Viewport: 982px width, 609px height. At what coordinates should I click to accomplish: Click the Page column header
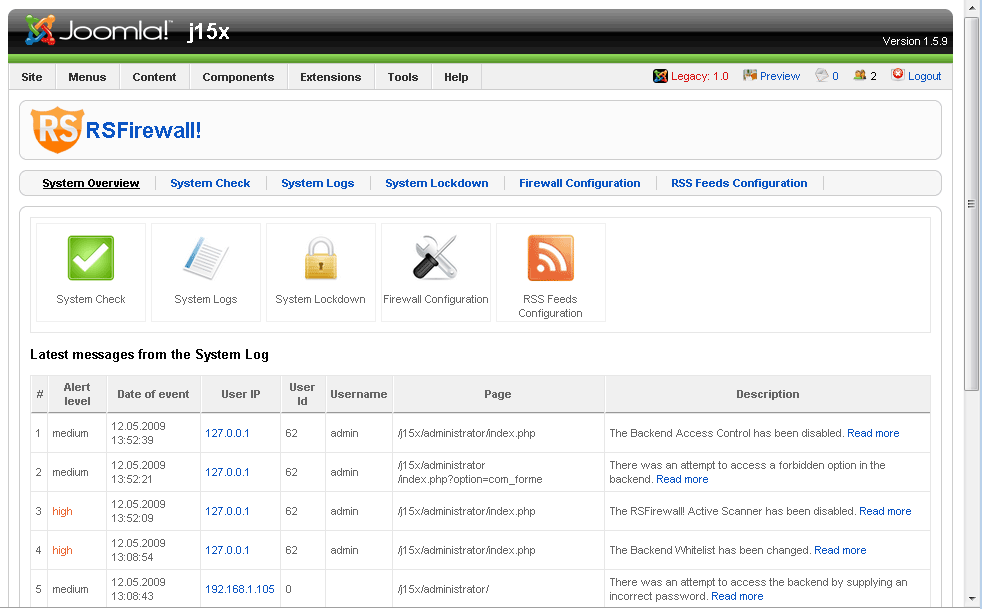click(x=498, y=394)
